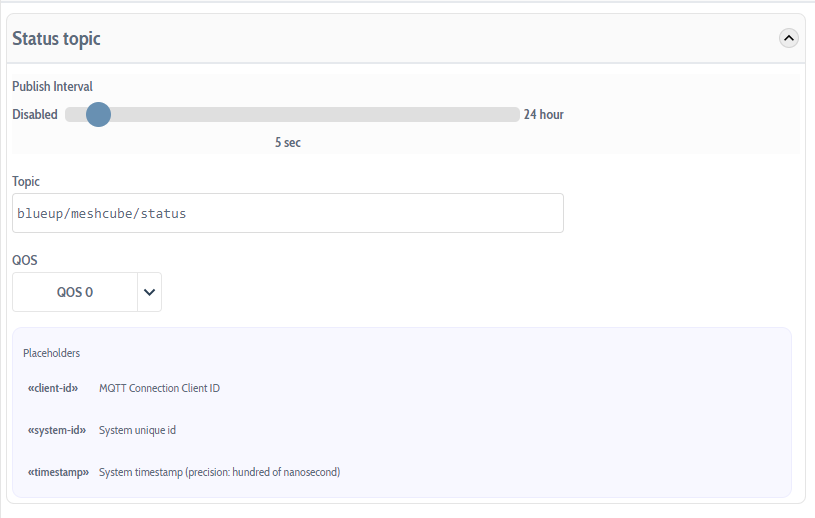Click the System unique id description
815x518 pixels.
click(x=137, y=430)
